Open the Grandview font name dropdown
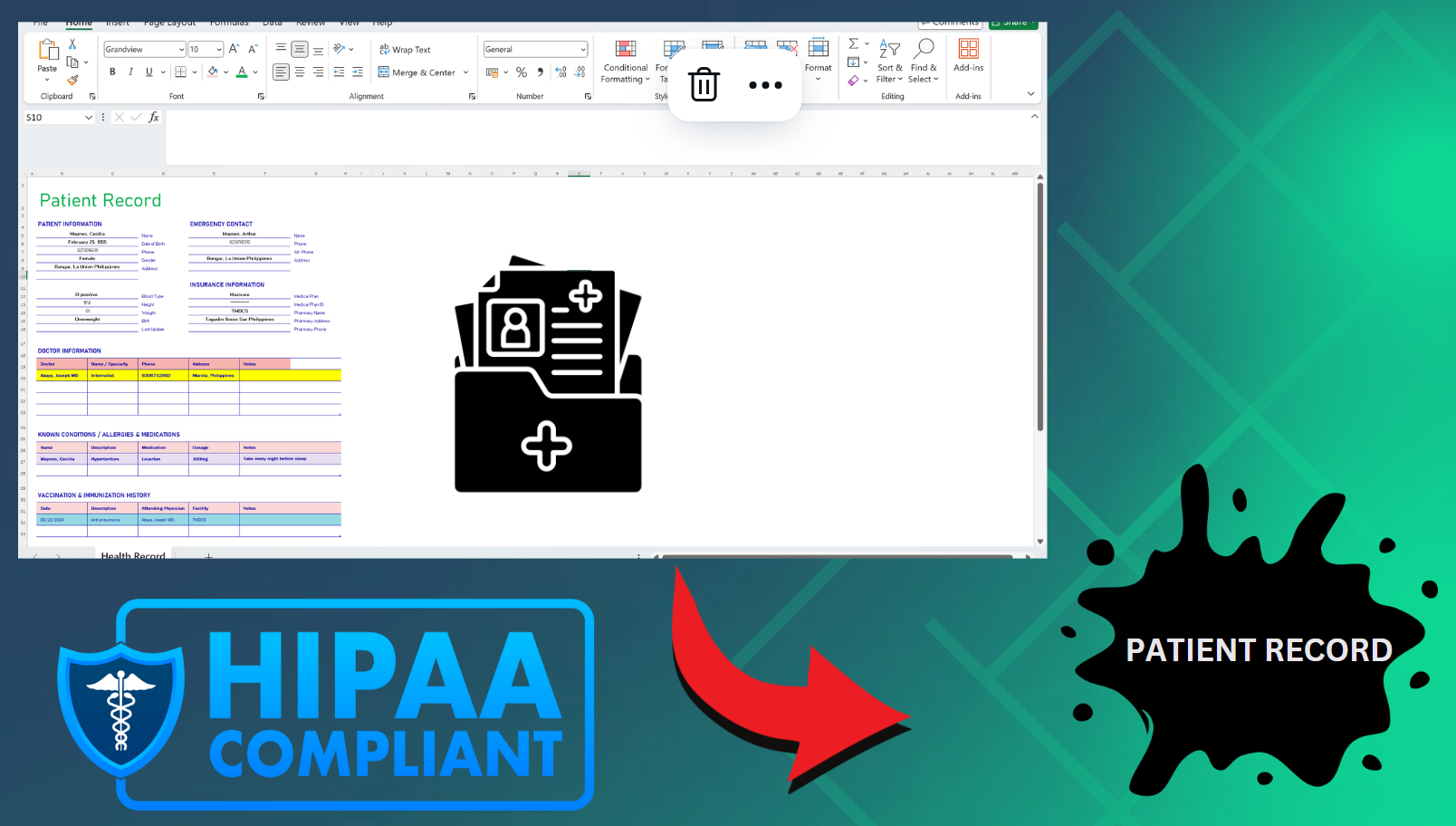The width and height of the screenshot is (1456, 826). pyautogui.click(x=181, y=49)
